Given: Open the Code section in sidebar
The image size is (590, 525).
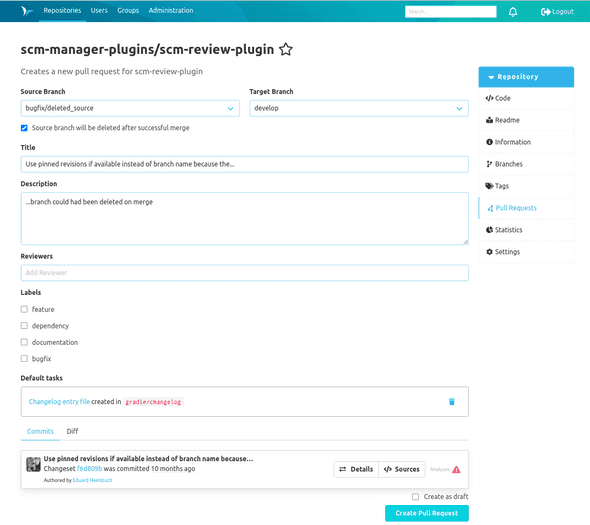Looking at the screenshot, I should (526, 98).
